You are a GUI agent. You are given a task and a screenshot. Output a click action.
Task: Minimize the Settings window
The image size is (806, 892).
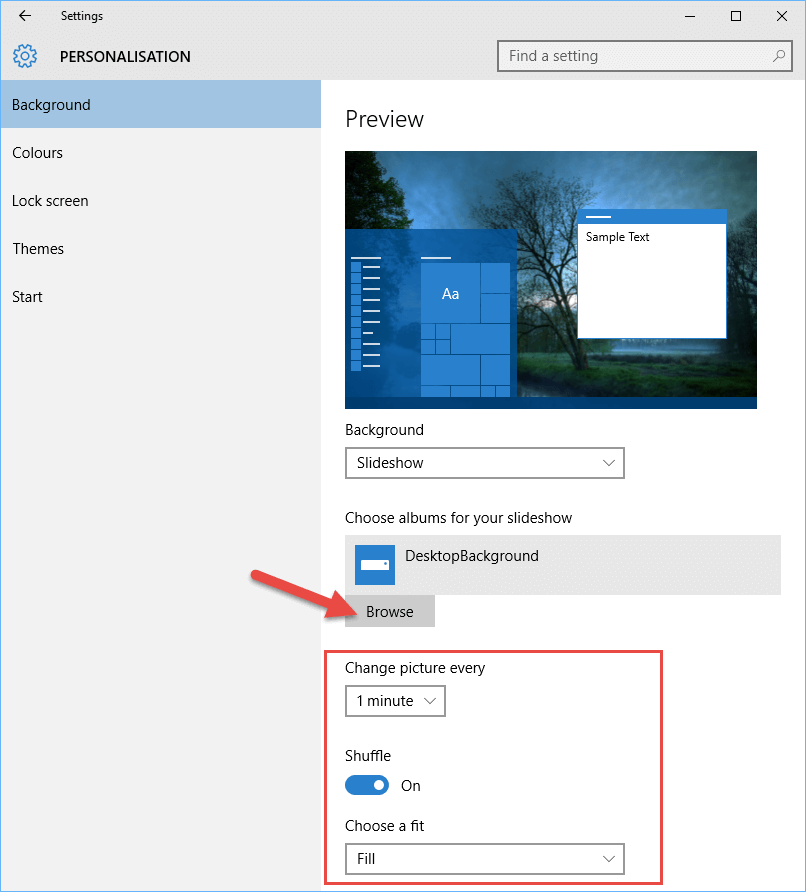point(690,16)
